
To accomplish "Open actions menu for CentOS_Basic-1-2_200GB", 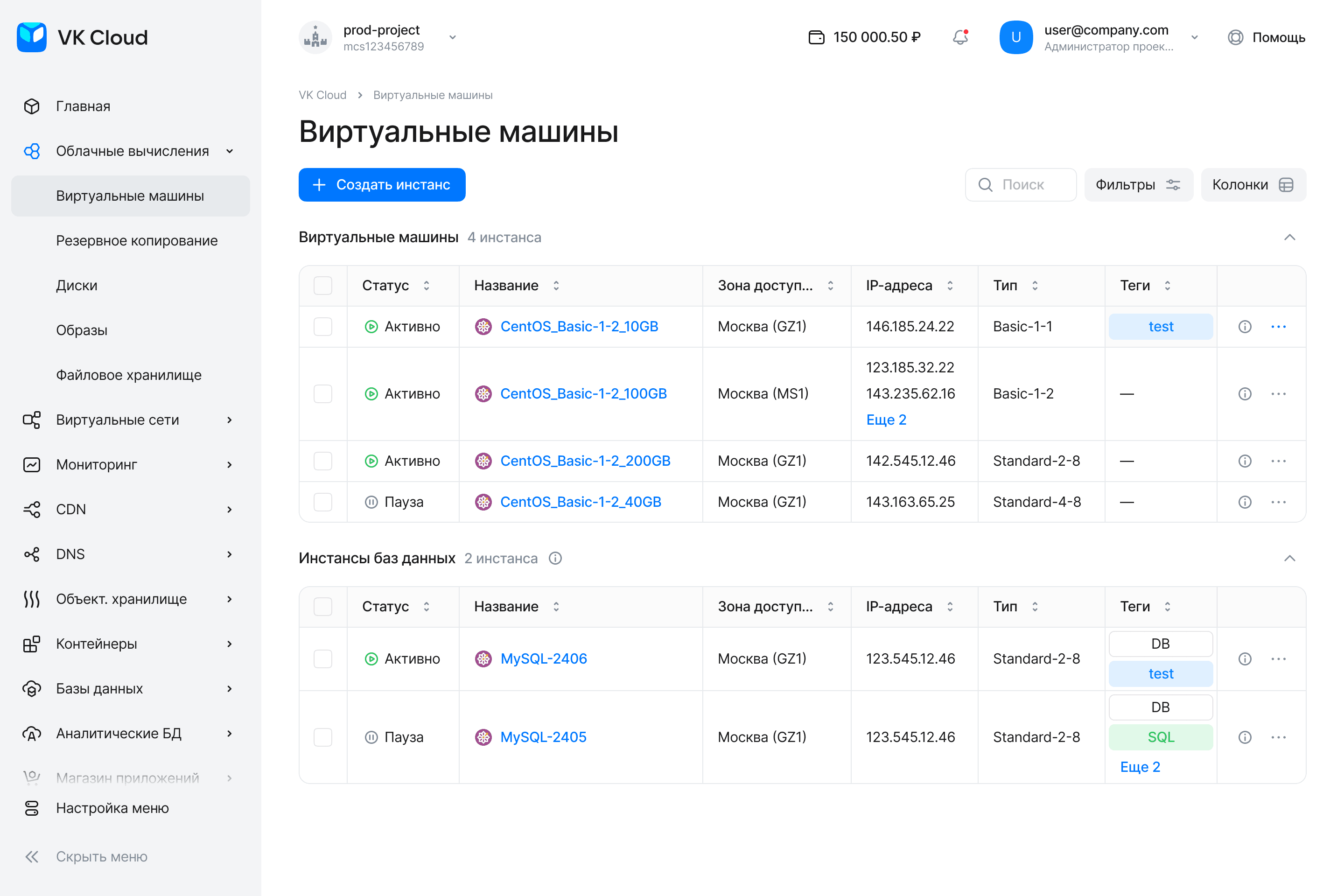I will (x=1278, y=461).
